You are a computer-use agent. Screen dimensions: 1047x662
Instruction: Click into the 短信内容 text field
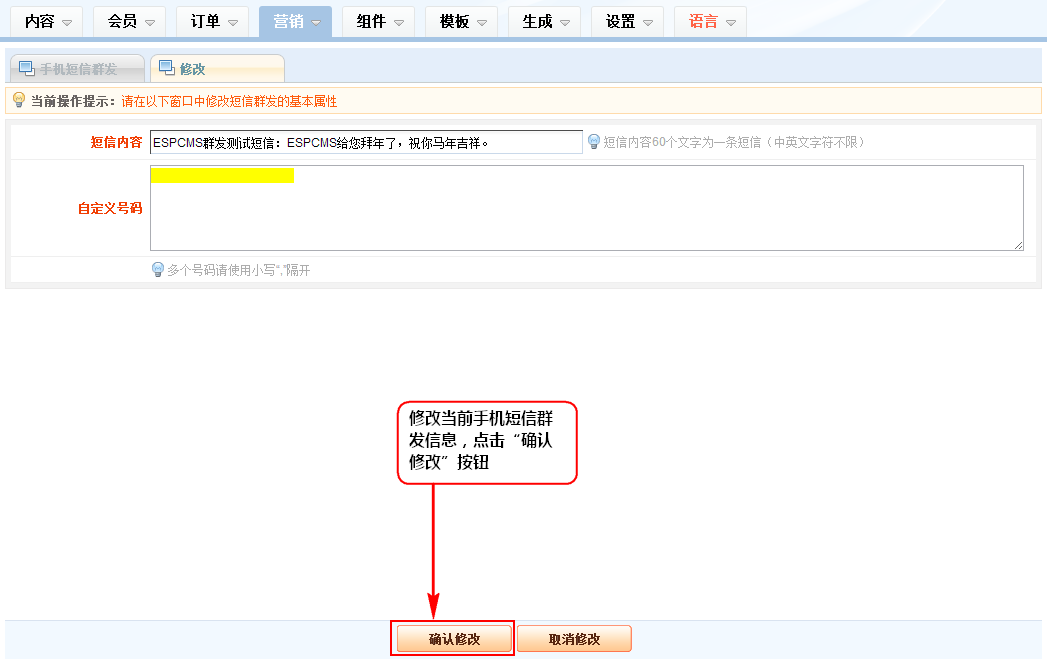click(x=366, y=142)
